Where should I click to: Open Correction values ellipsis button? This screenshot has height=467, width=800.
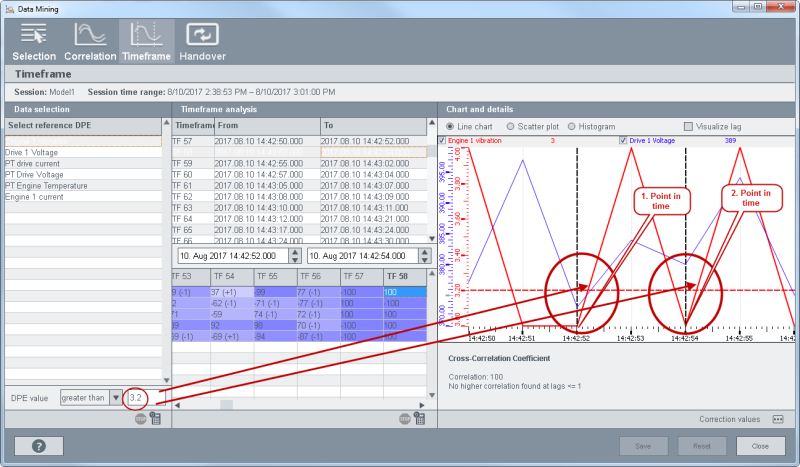tap(777, 419)
